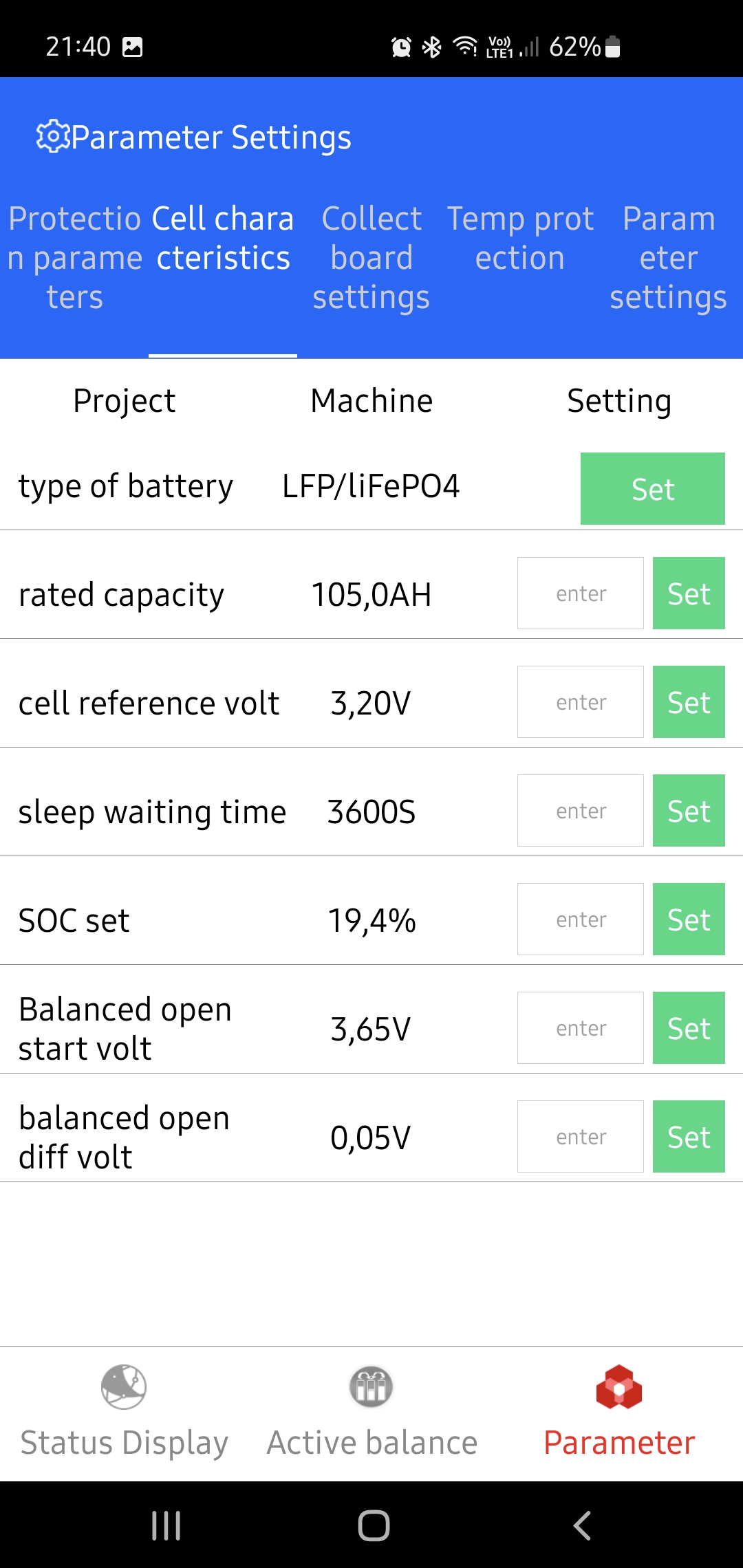This screenshot has height=1568, width=743.
Task: Tap the Android back arrow
Action: (x=582, y=1525)
